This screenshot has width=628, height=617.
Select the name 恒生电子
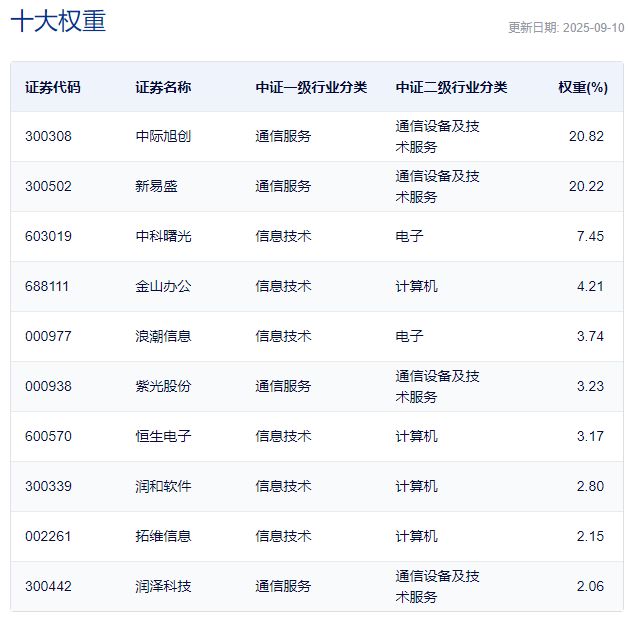[163, 436]
